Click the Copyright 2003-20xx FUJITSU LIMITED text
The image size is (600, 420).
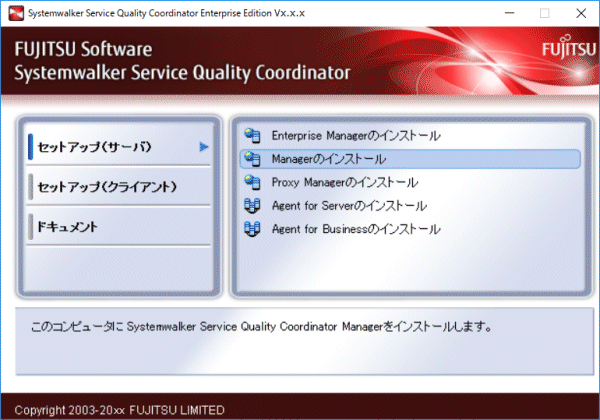pos(119,410)
